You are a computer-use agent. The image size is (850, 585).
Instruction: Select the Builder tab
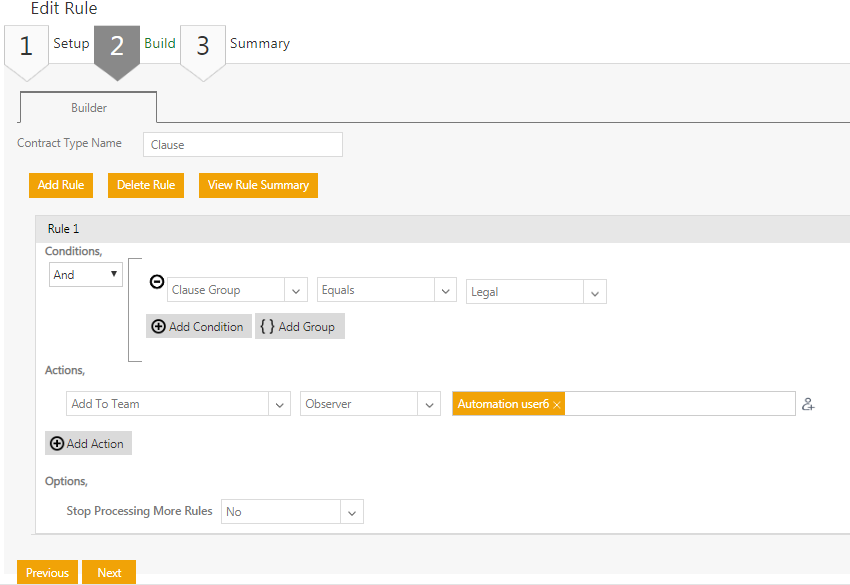point(89,108)
